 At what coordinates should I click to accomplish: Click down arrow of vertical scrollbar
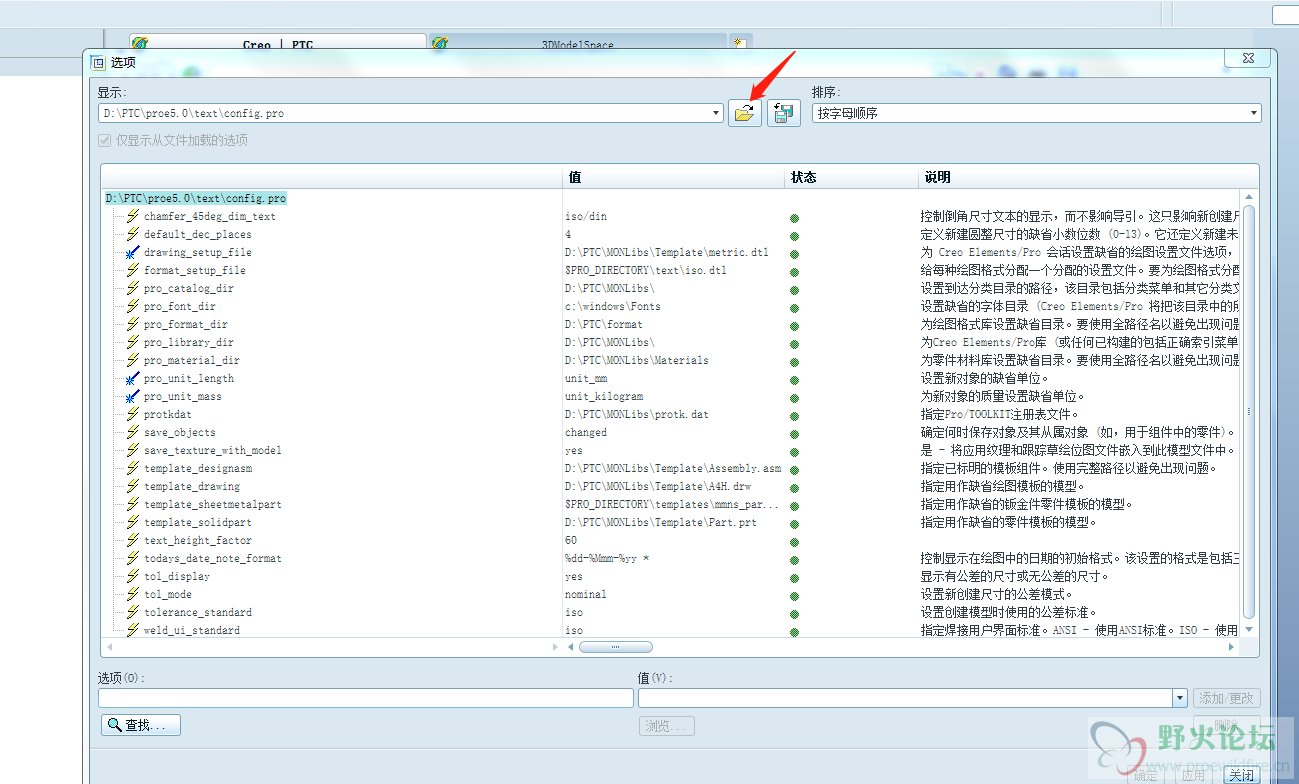pos(1248,630)
